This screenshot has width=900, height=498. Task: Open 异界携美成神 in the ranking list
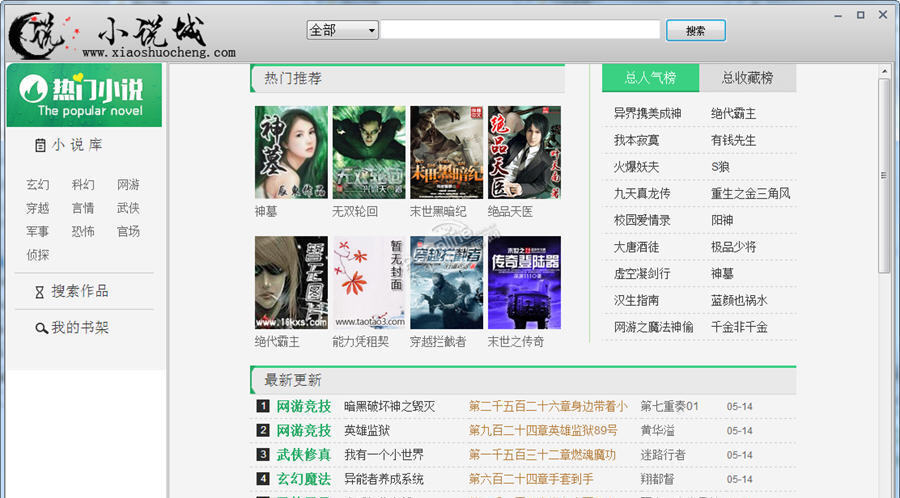pyautogui.click(x=647, y=114)
